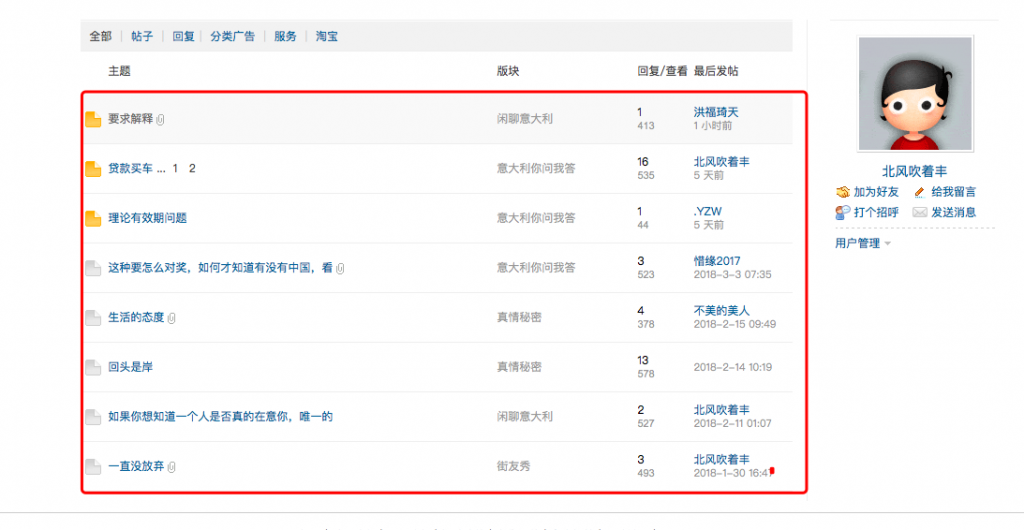Open the thread 生活的态度
Image resolution: width=1024 pixels, height=530 pixels.
[x=136, y=317]
